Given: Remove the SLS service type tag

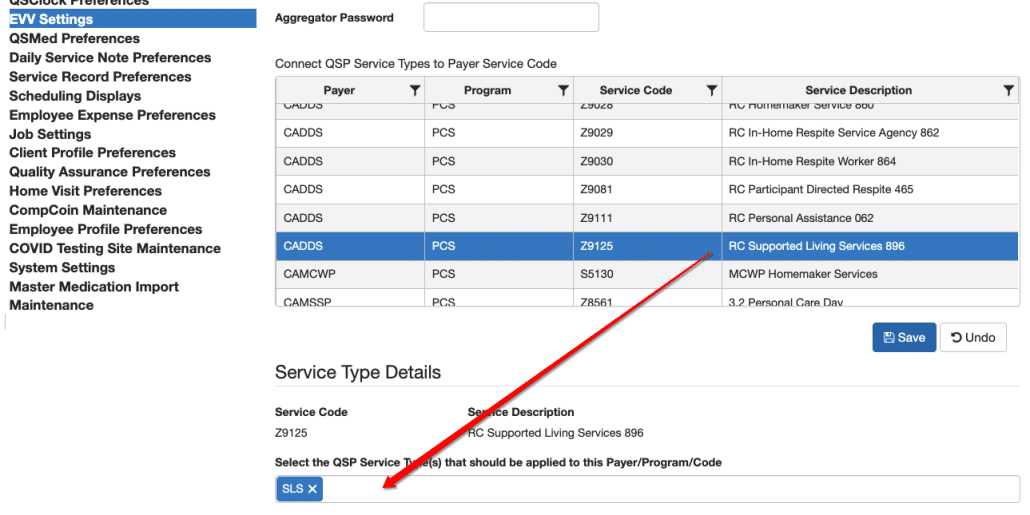Looking at the screenshot, I should pos(313,489).
